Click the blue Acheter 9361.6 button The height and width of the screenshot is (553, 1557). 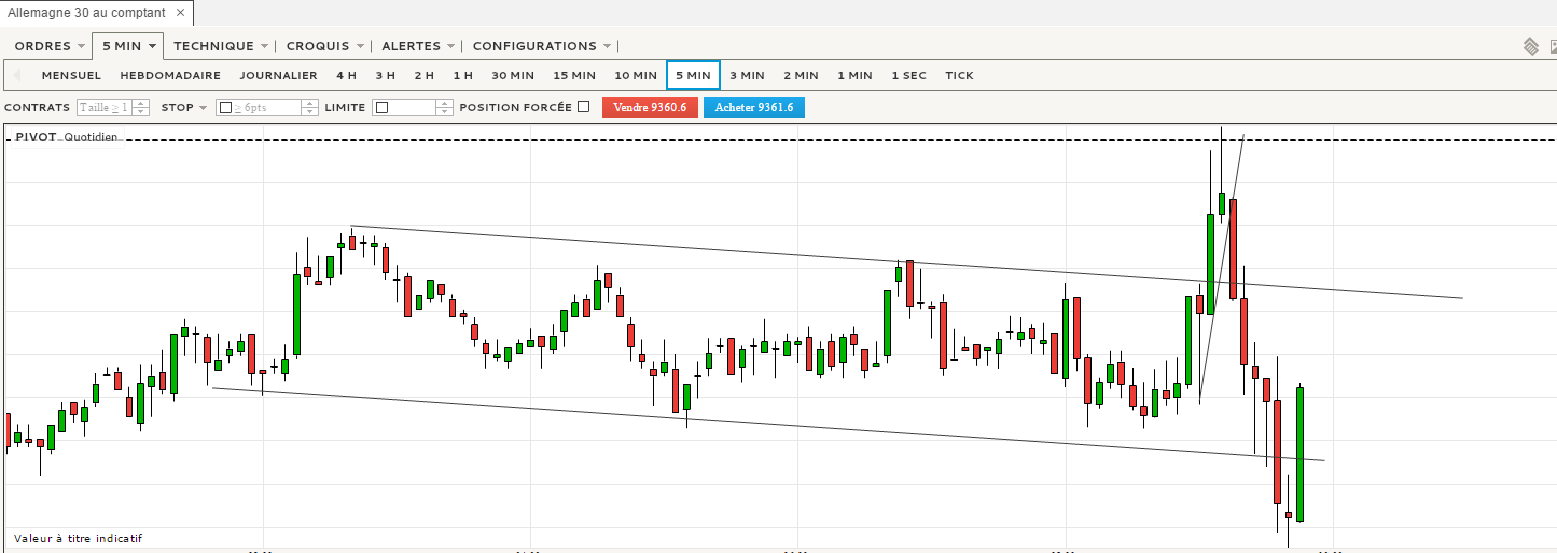tap(754, 107)
